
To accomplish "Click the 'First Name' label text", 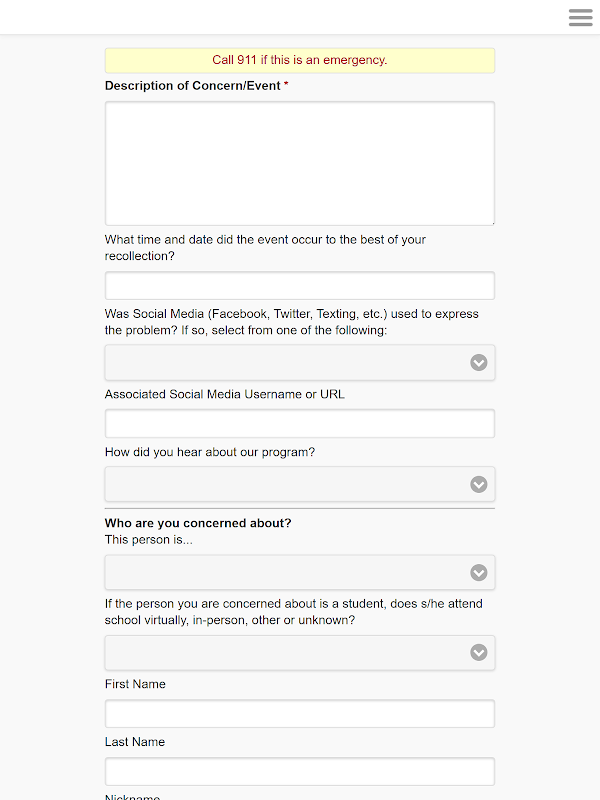I will click(135, 685).
